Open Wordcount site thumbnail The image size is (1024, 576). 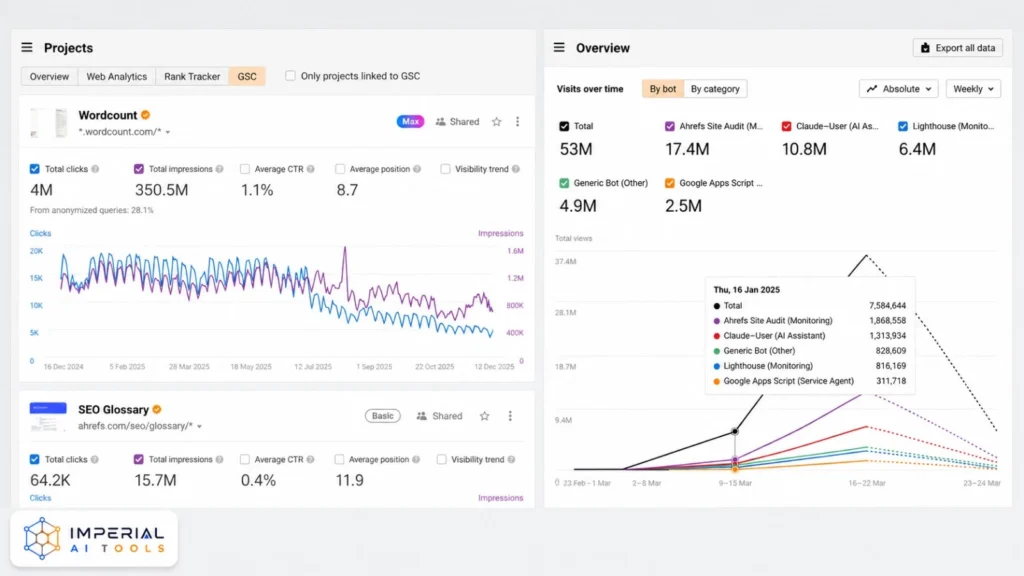[48, 122]
